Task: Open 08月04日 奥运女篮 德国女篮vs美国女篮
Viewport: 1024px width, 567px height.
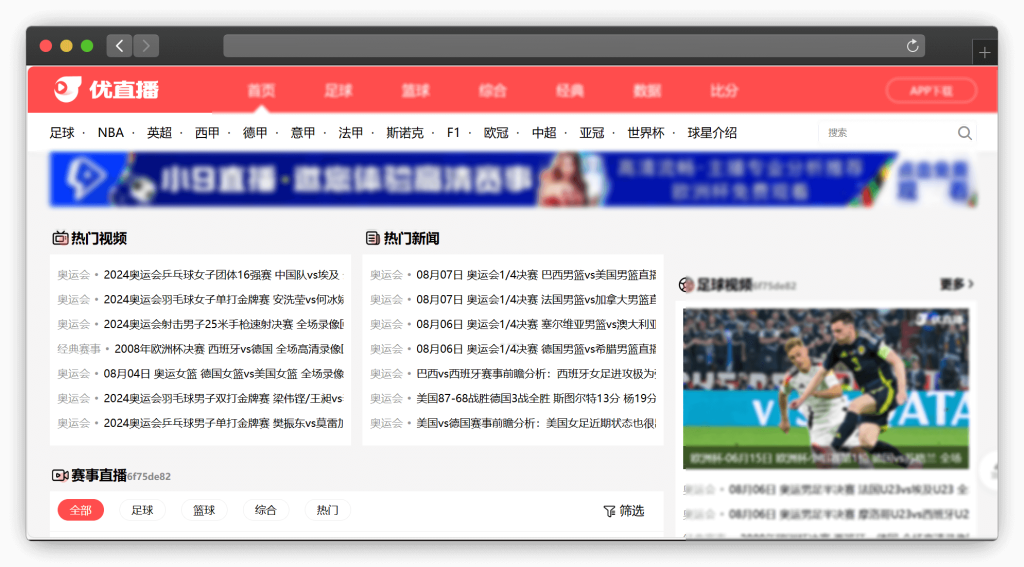Action: click(223, 374)
